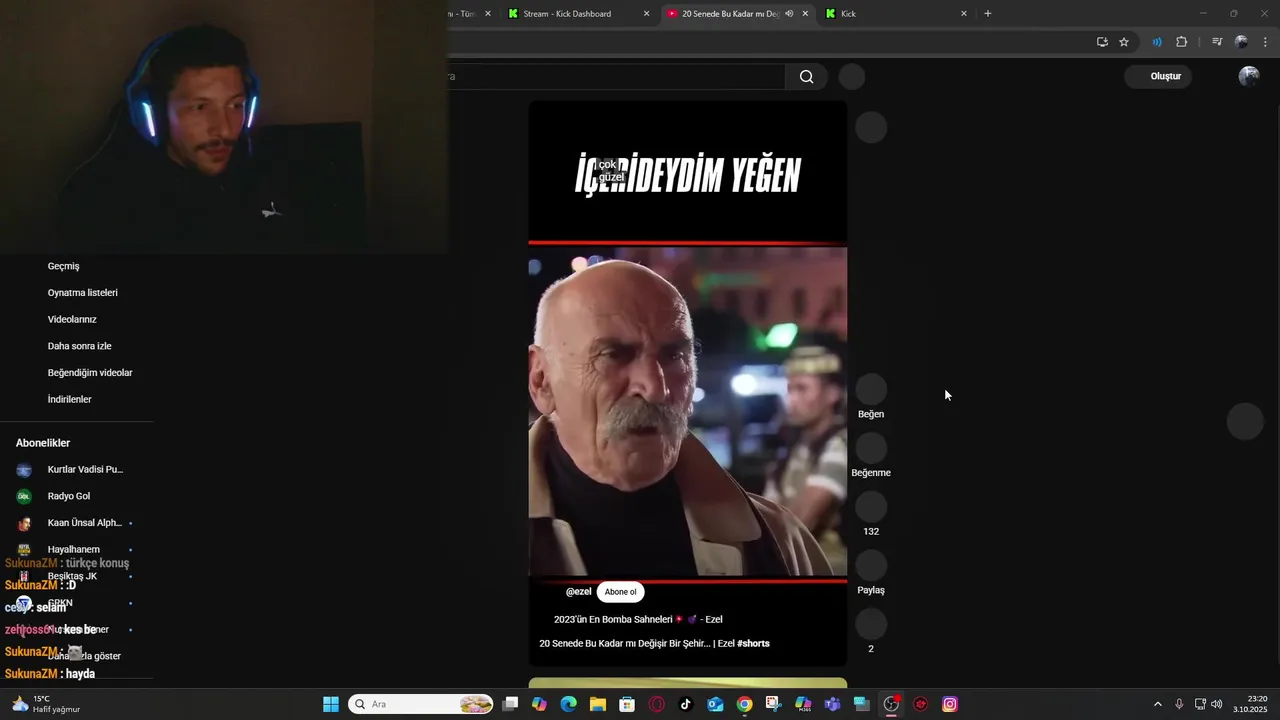The width and height of the screenshot is (1280, 720).
Task: Open Microsoft Teams from the taskbar
Action: click(x=833, y=704)
